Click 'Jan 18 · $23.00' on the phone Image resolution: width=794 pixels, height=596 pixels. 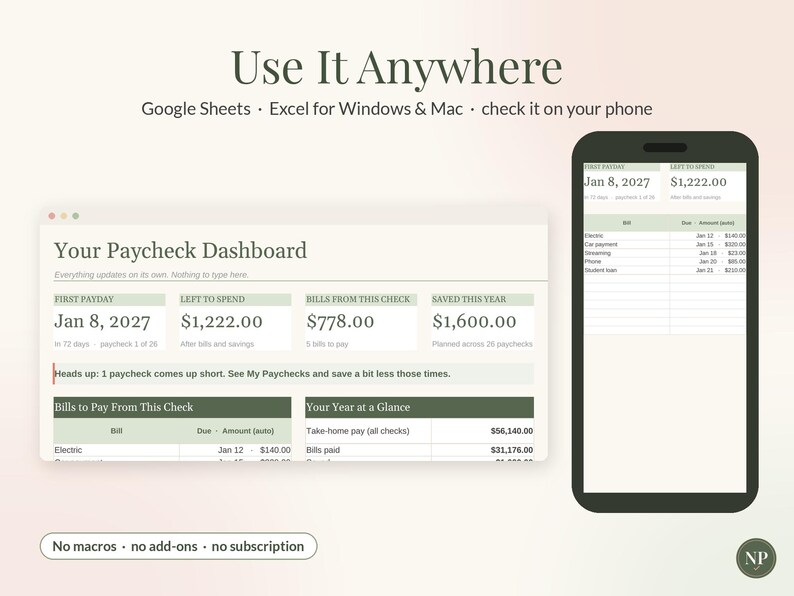(x=722, y=253)
